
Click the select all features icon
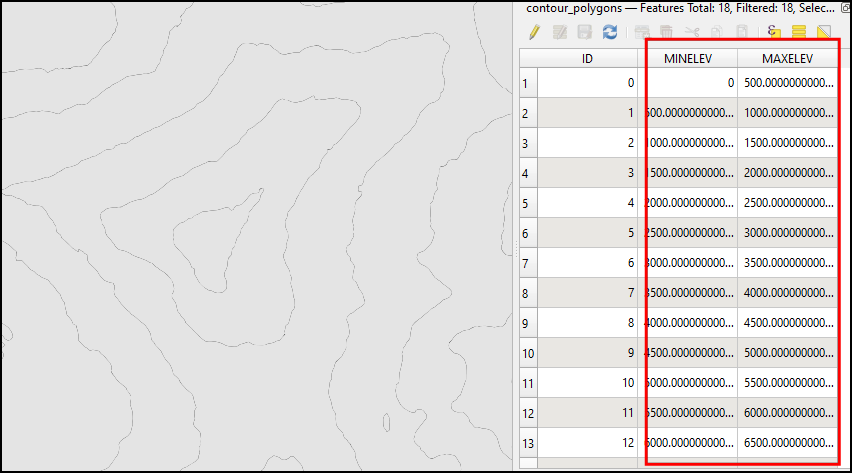click(x=799, y=32)
